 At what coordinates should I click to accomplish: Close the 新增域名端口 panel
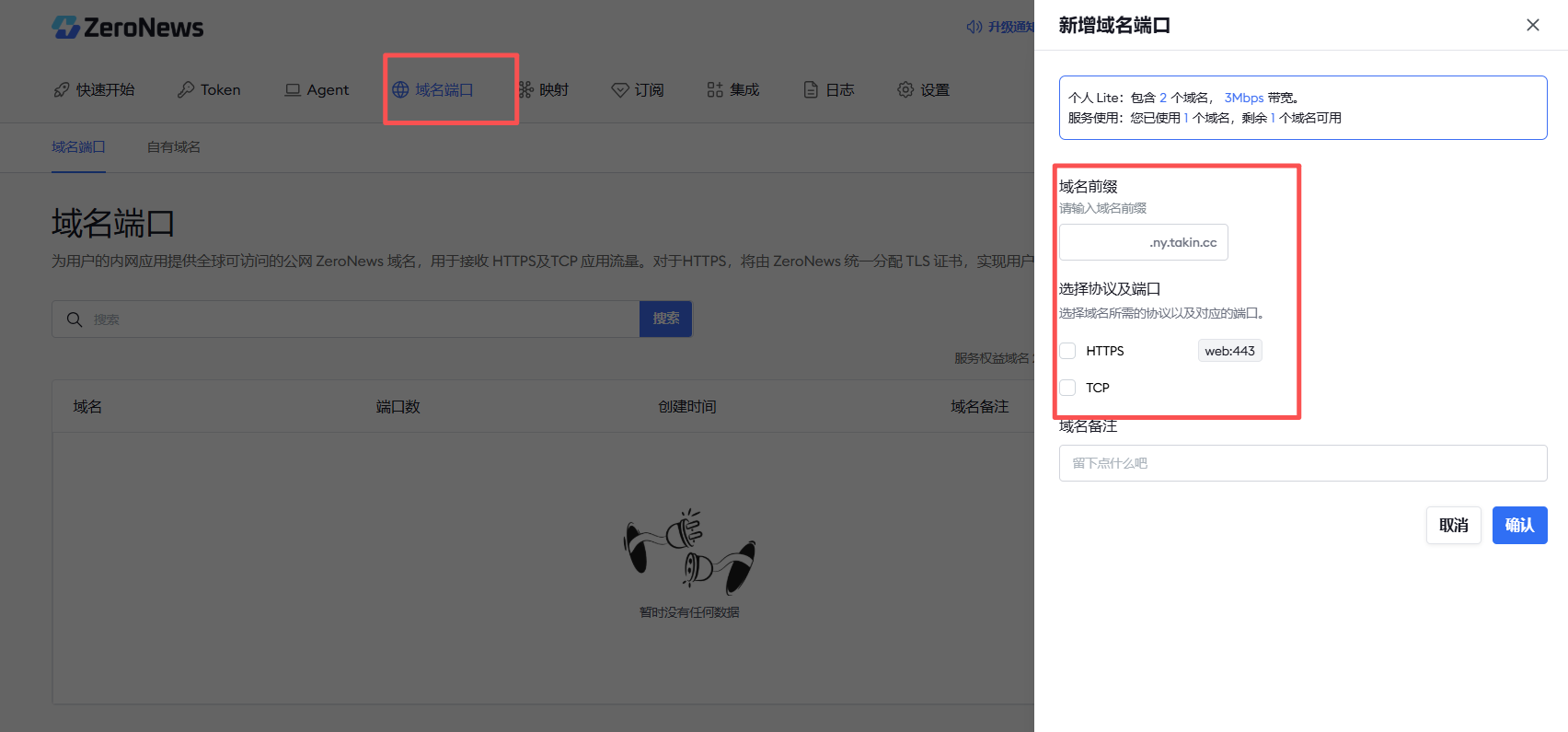1532,25
